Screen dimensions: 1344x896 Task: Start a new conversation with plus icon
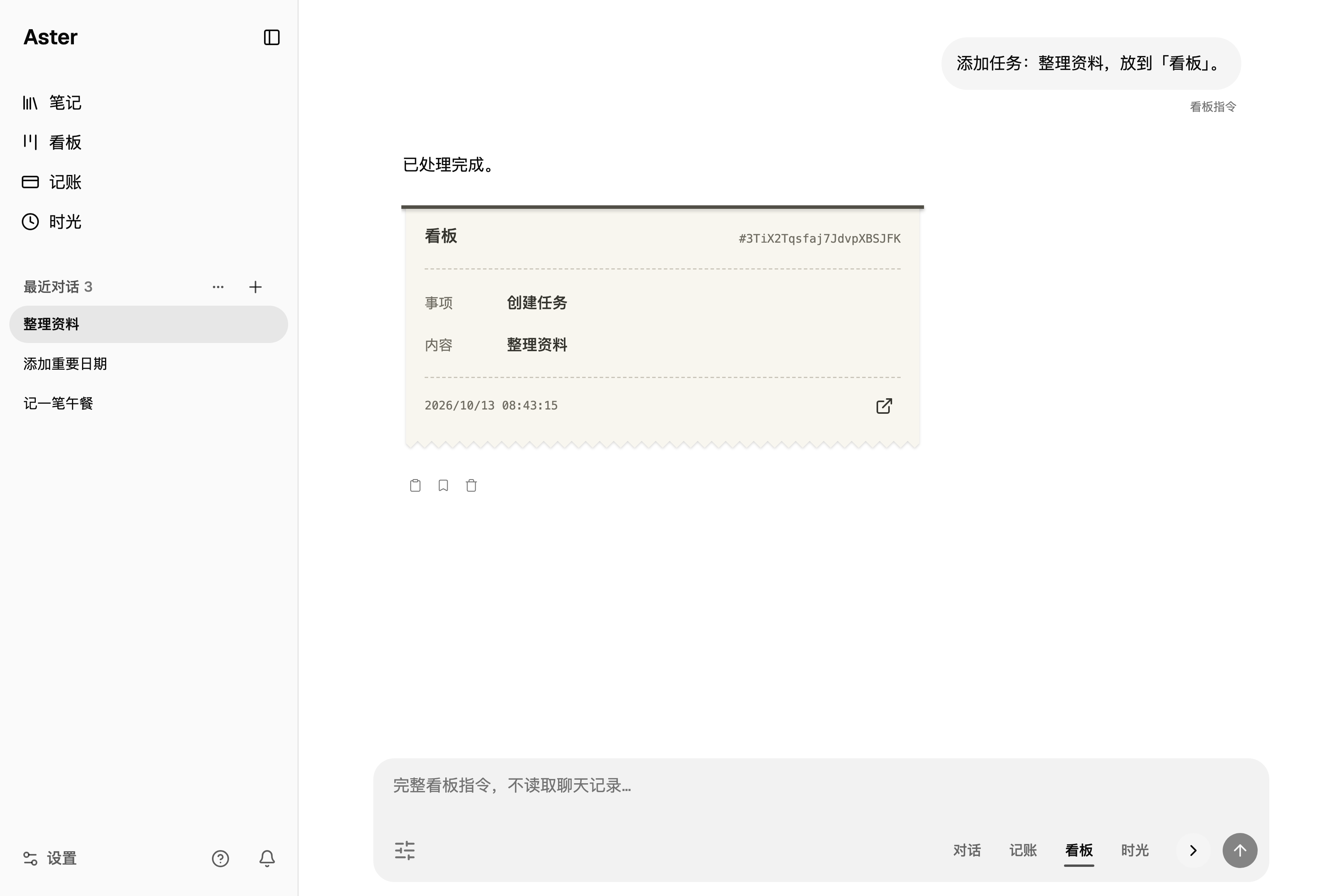coord(255,287)
